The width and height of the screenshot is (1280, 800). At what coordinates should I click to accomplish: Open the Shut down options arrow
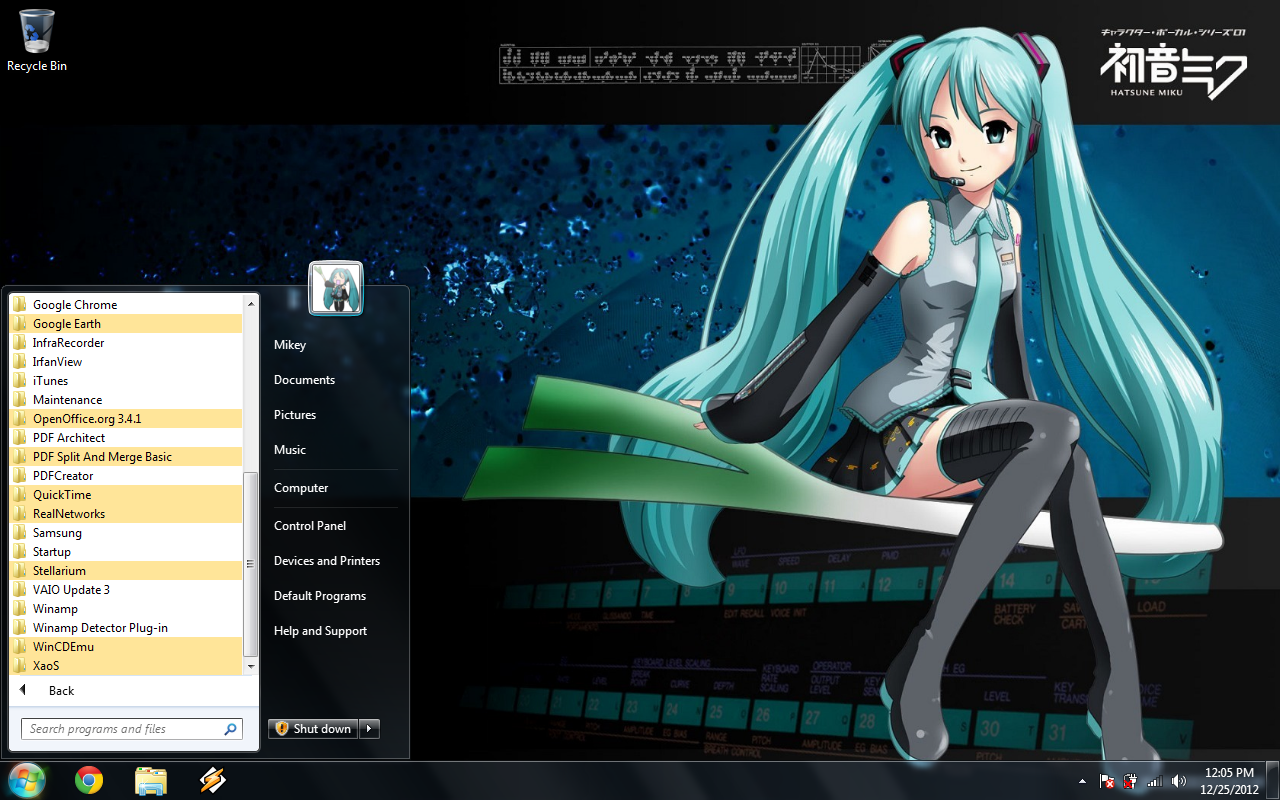click(370, 729)
